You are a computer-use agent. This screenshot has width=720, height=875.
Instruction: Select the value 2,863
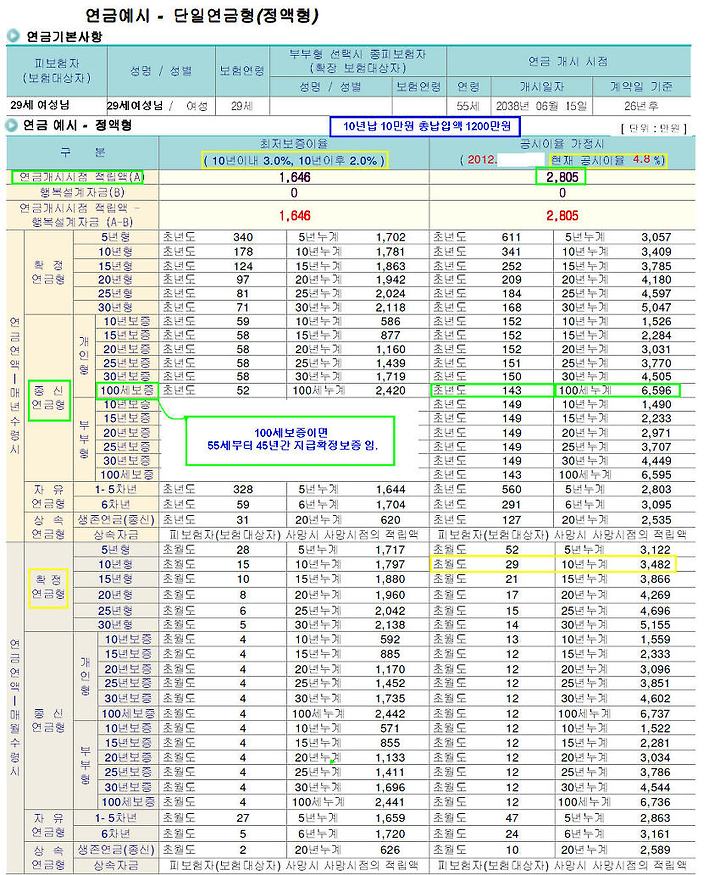(656, 818)
